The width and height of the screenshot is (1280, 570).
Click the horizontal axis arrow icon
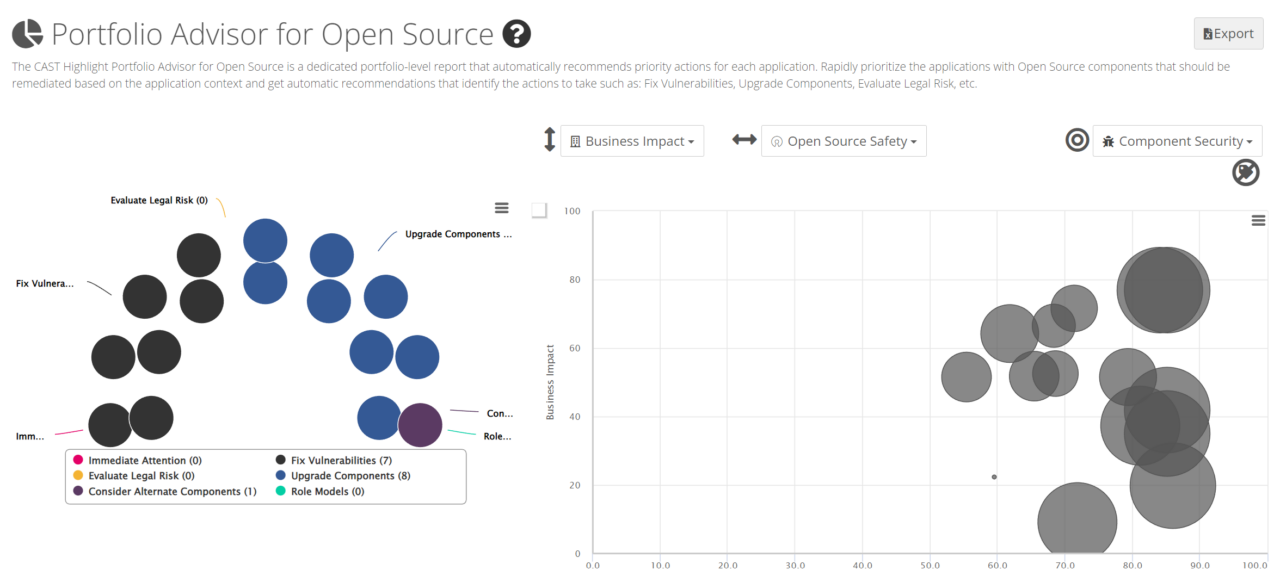pos(744,140)
